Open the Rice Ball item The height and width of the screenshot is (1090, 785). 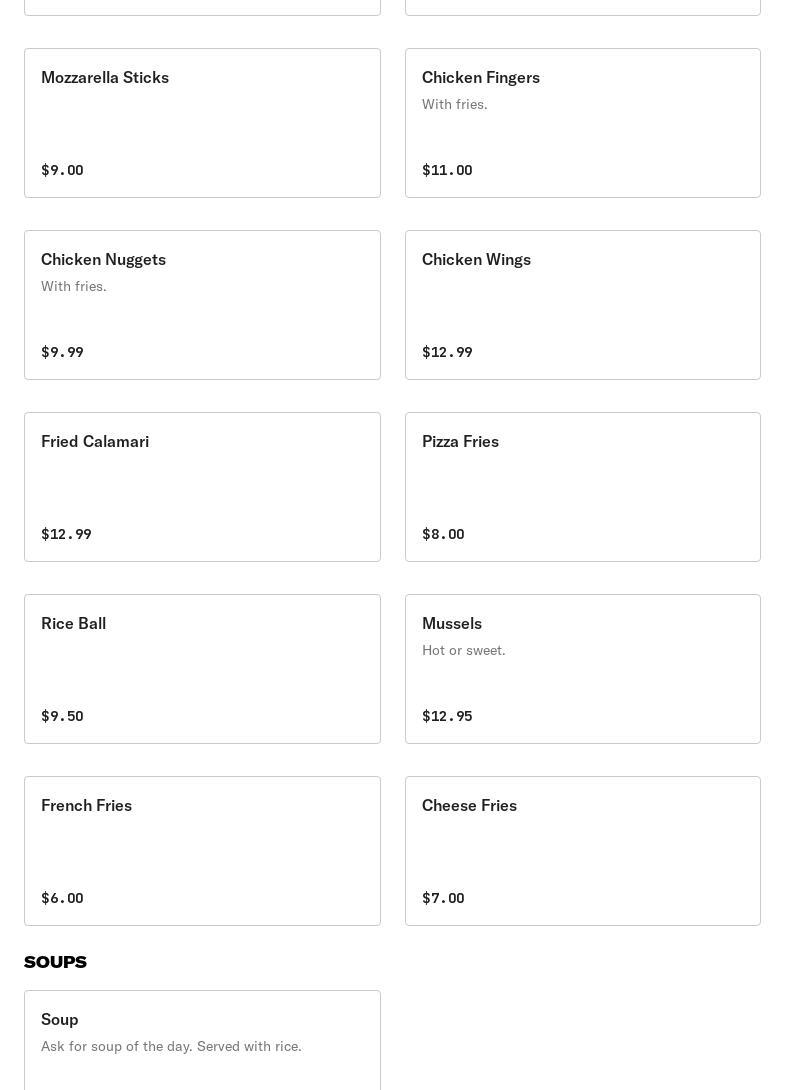pos(202,668)
